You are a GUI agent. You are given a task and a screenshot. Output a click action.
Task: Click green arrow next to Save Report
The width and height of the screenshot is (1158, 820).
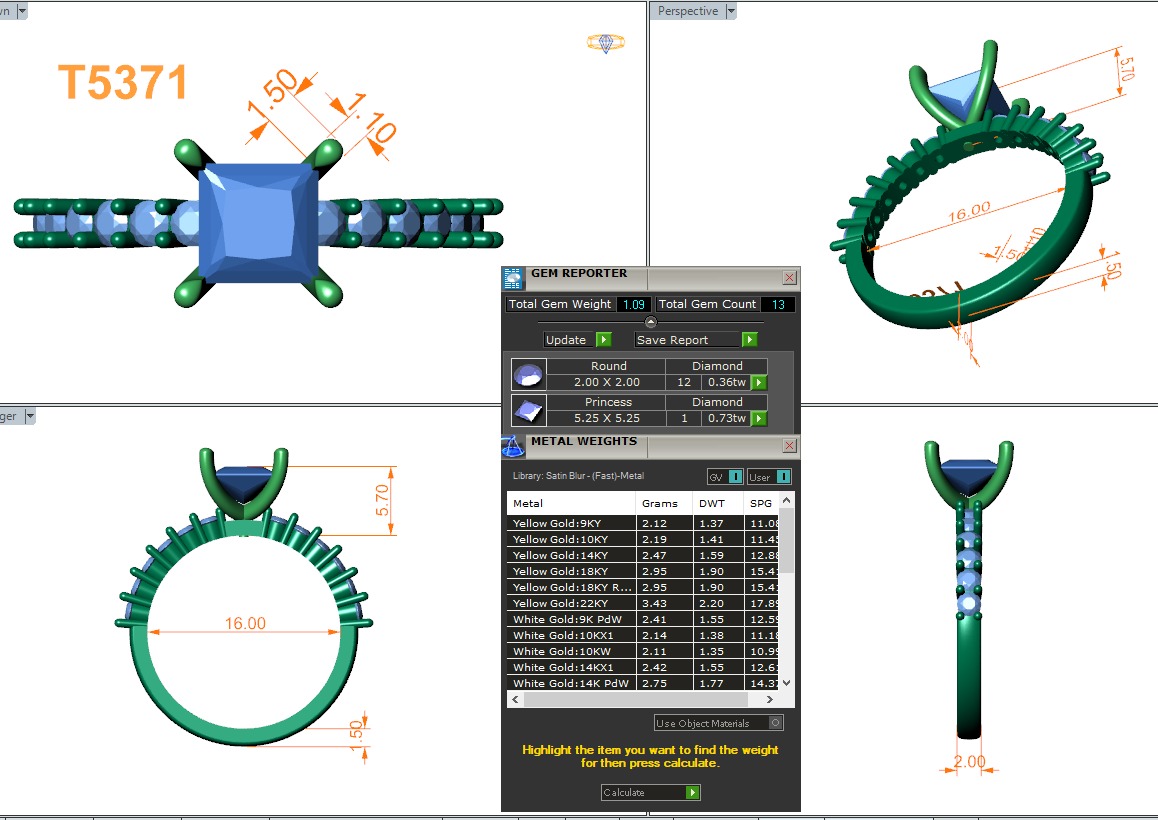749,340
